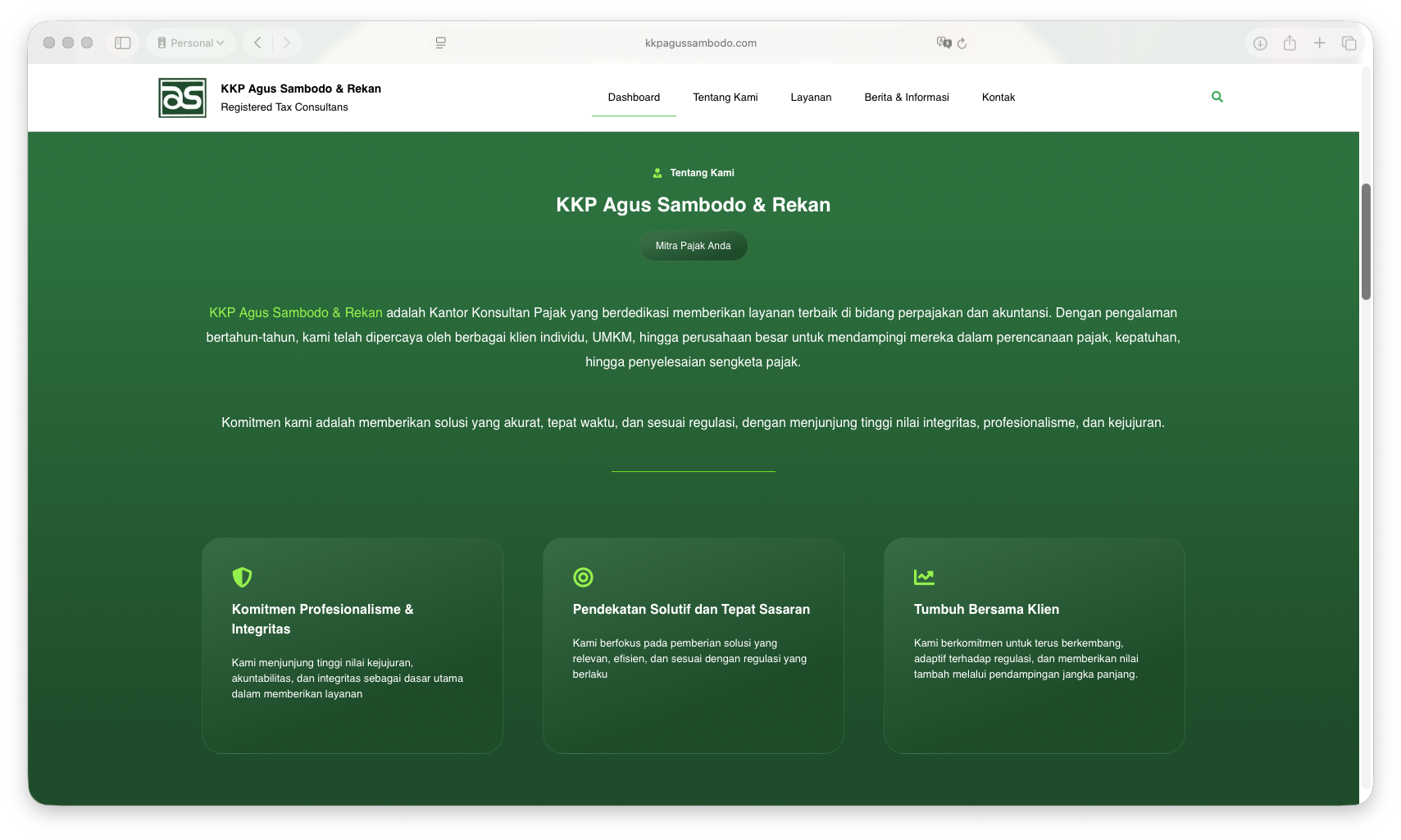Click the share icon in the browser toolbar
Viewport: 1401px width, 840px height.
[x=1290, y=43]
